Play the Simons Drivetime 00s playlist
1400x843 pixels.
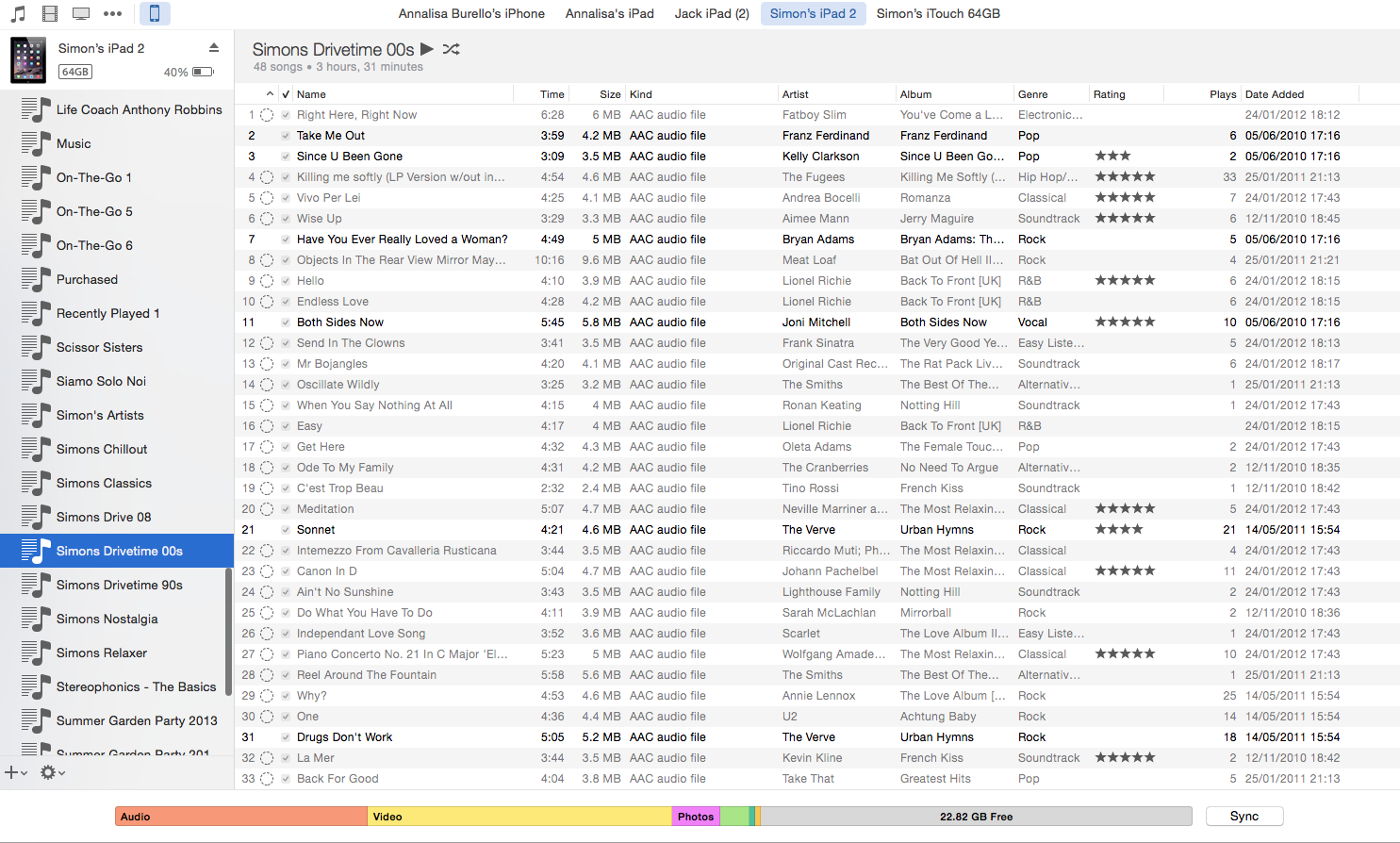427,49
